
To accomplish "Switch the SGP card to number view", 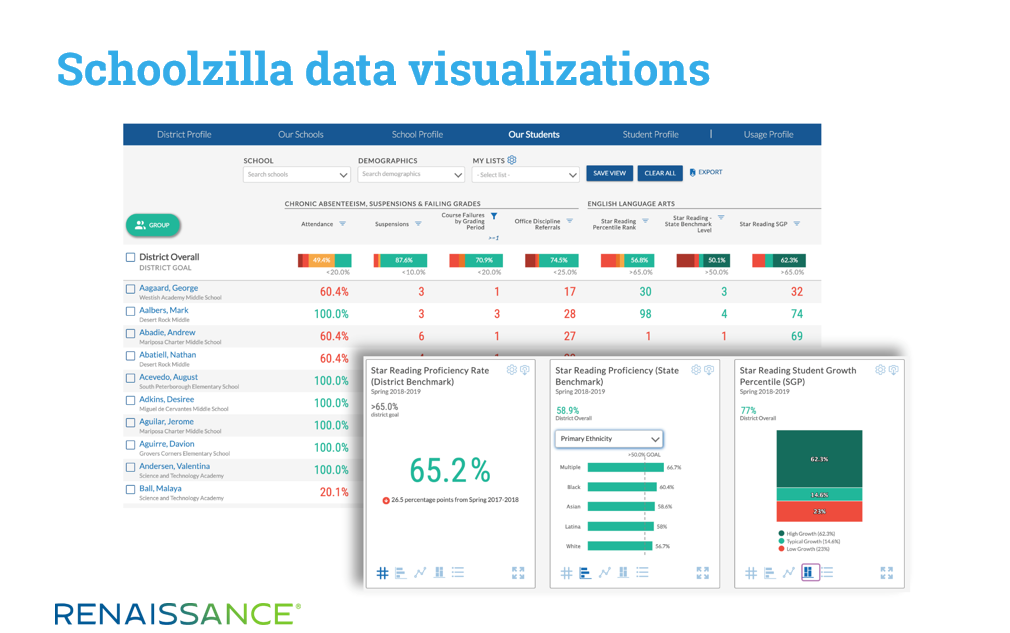I will (x=750, y=572).
